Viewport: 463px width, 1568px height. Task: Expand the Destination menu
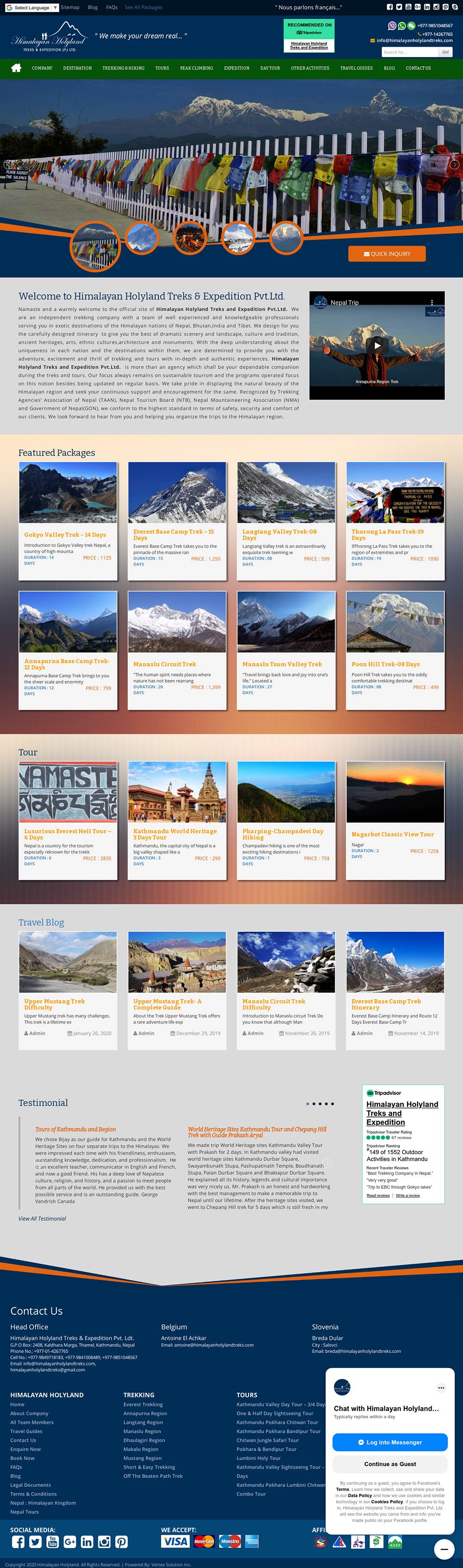pyautogui.click(x=77, y=68)
